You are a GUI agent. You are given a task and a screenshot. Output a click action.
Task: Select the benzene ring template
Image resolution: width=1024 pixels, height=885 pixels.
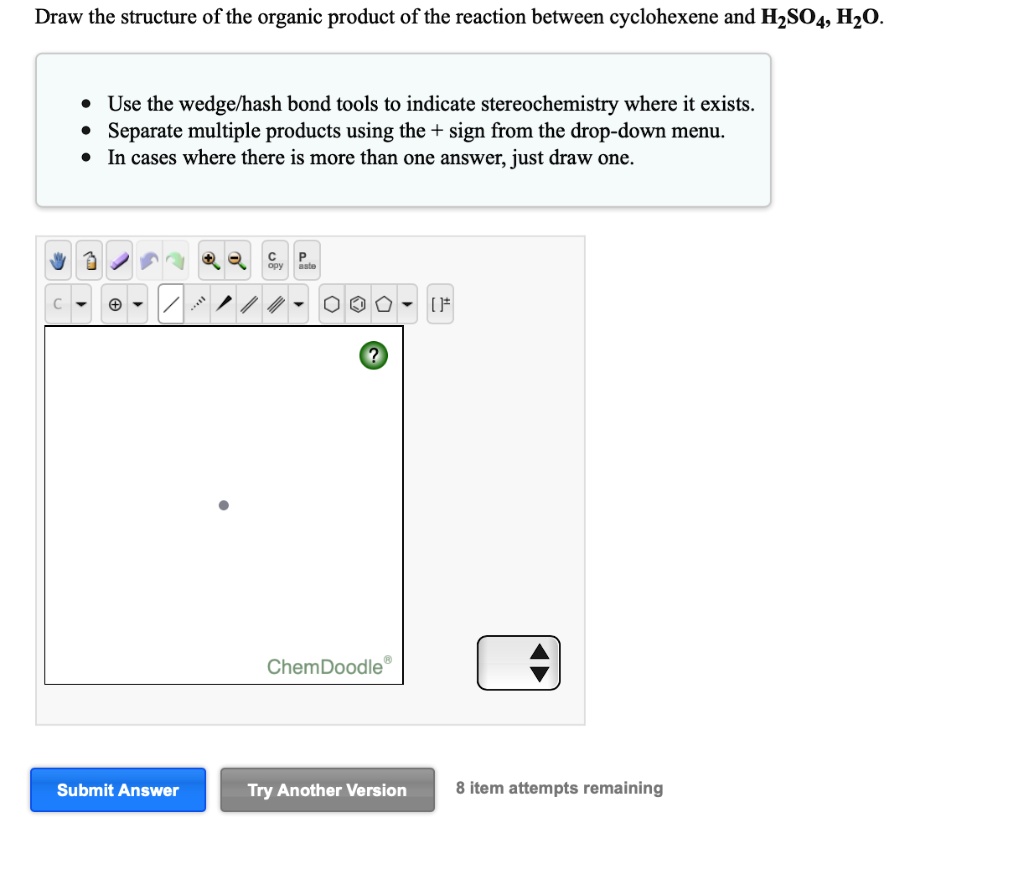pyautogui.click(x=358, y=303)
